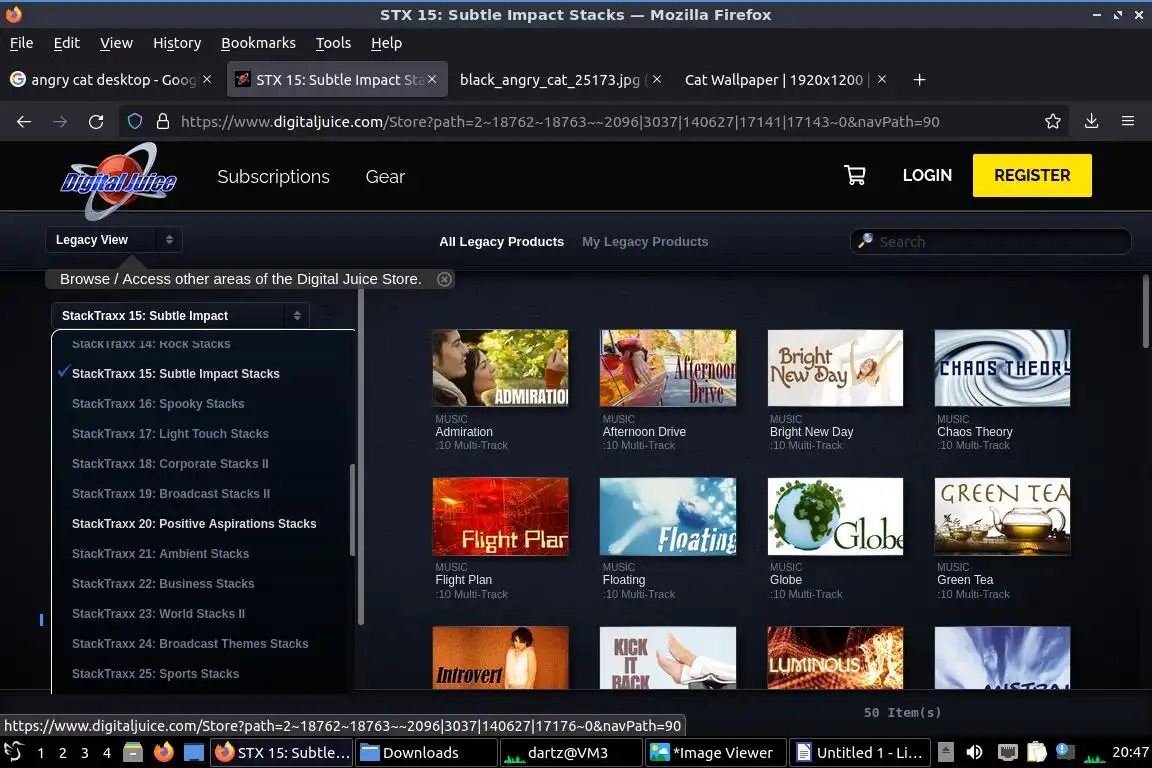Click the LOGIN link
The image size is (1152, 768).
tap(927, 175)
